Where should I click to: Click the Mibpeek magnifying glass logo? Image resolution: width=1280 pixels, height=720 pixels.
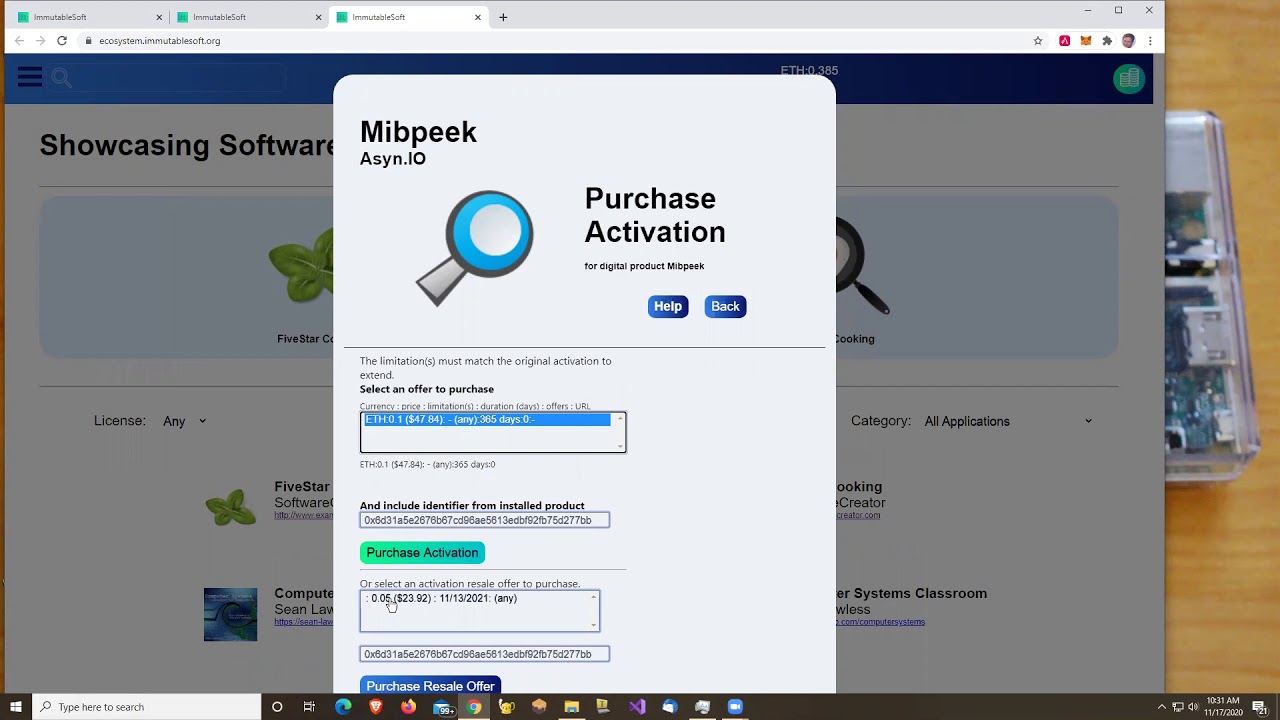click(475, 248)
